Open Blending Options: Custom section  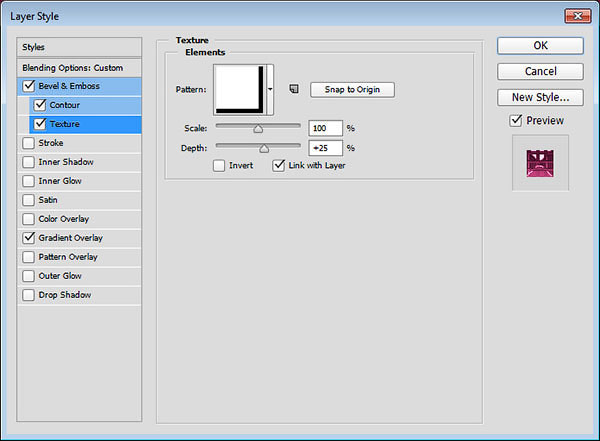(79, 68)
